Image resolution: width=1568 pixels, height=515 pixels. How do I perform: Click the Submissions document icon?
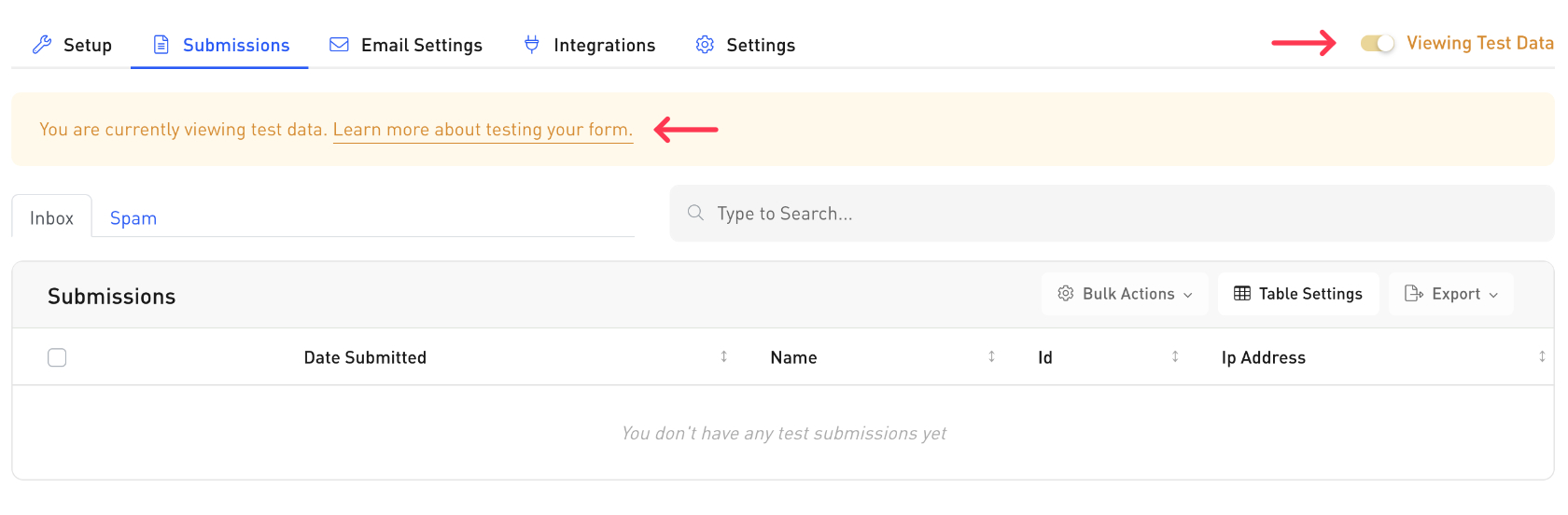tap(161, 45)
